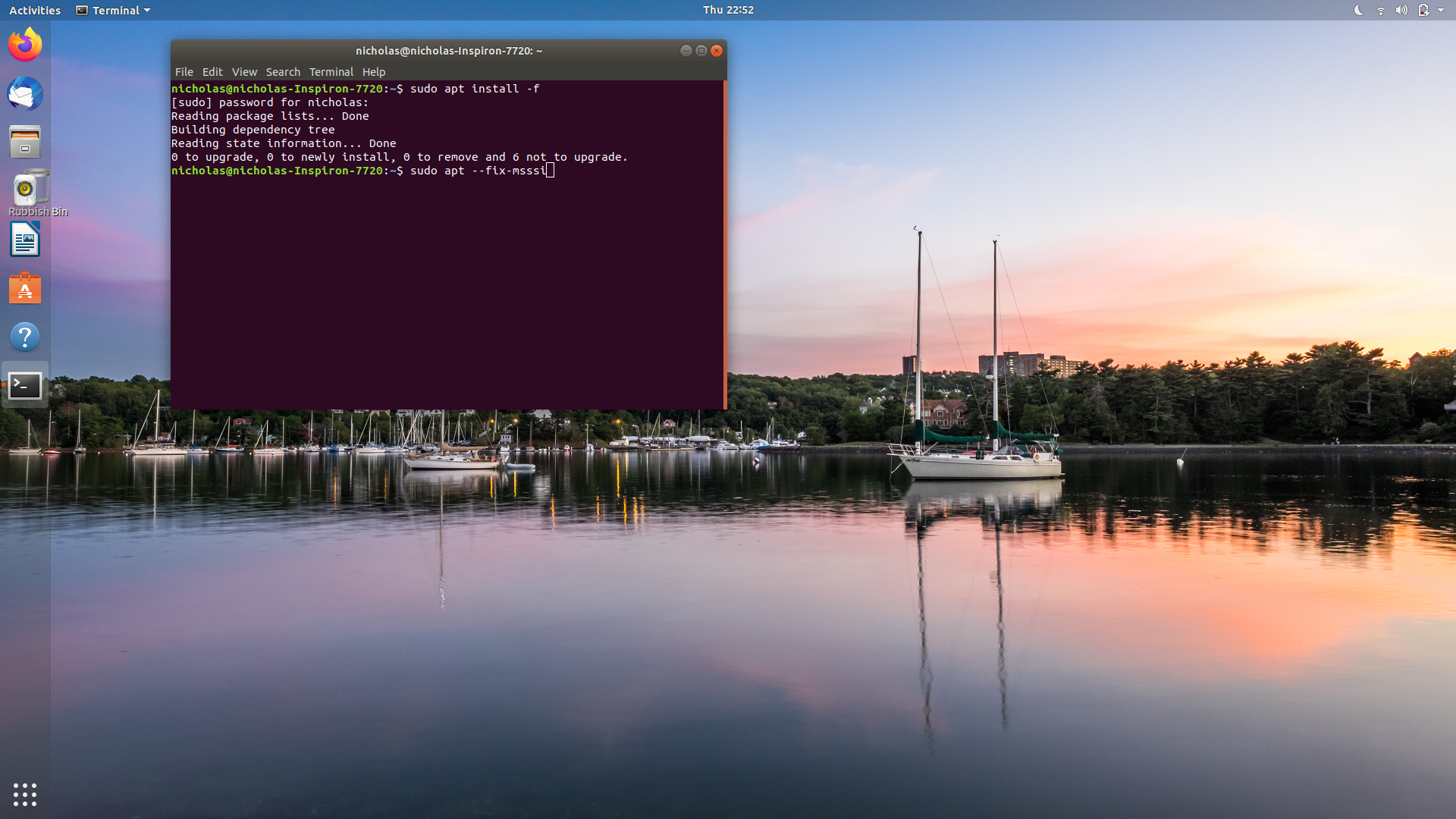Open Firefox from the dock
The height and width of the screenshot is (819, 1456).
[25, 45]
